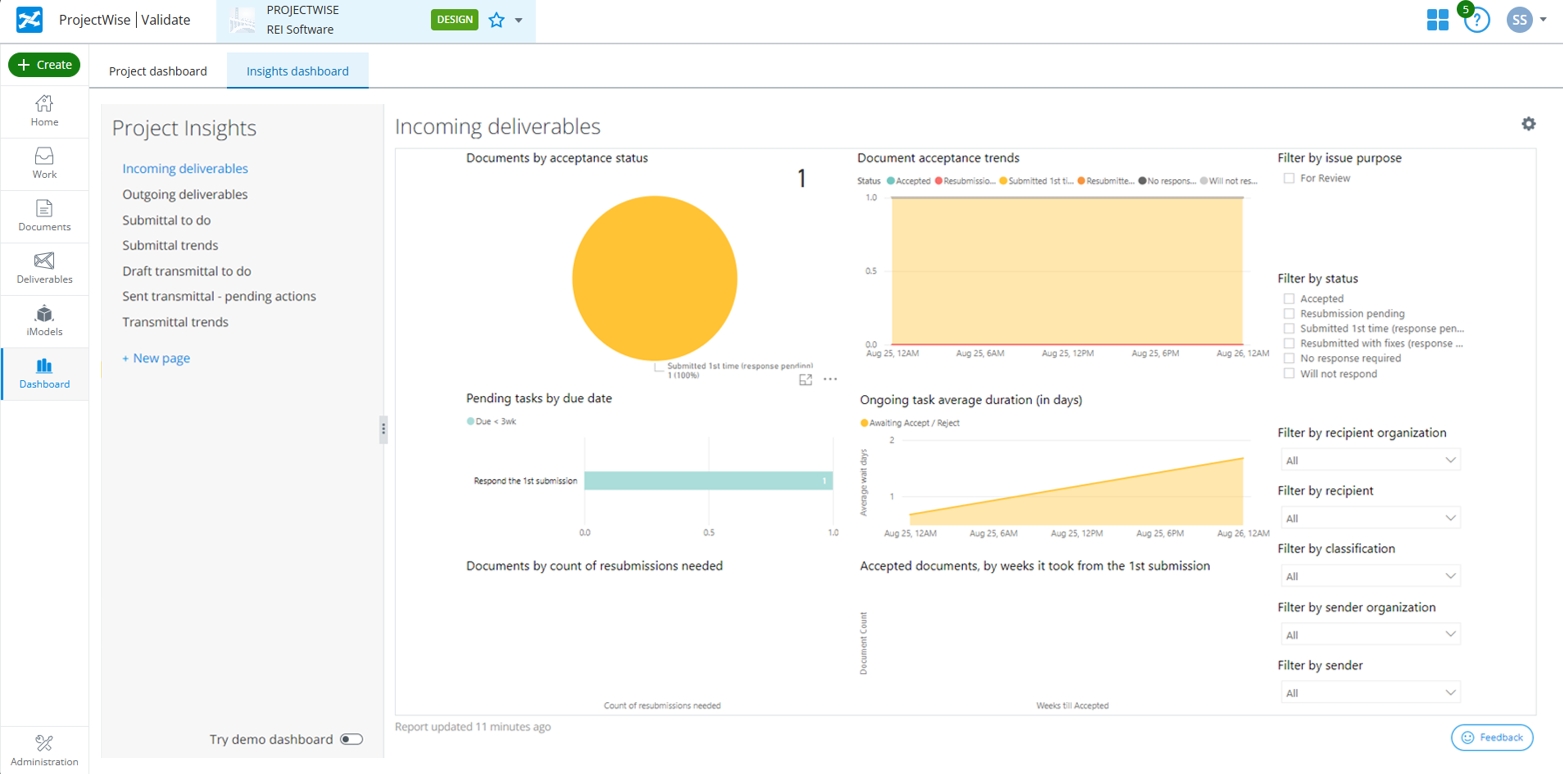Open the apps grid icon
1563x774 pixels.
pos(1437,19)
